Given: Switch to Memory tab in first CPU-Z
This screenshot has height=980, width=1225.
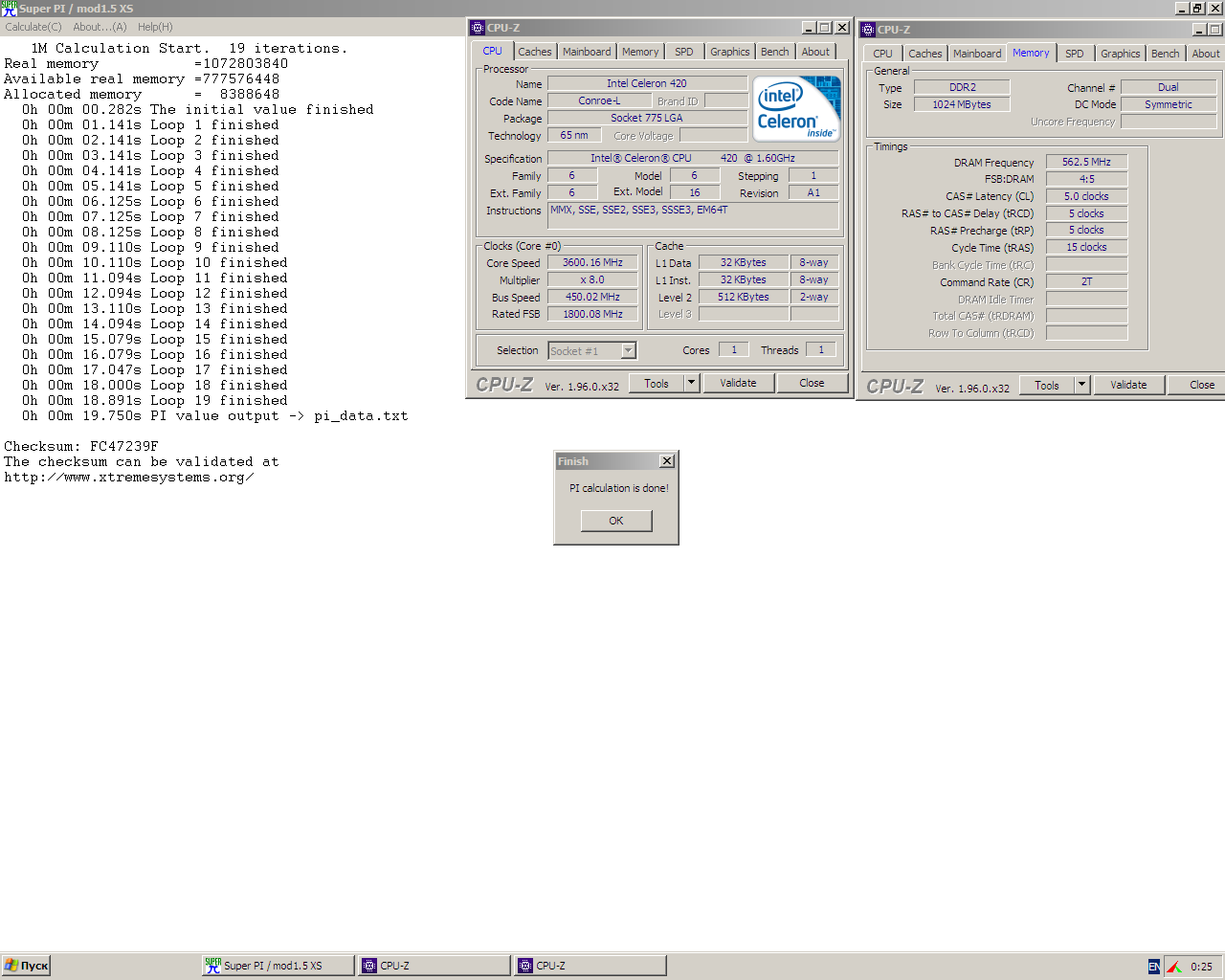Looking at the screenshot, I should point(640,52).
